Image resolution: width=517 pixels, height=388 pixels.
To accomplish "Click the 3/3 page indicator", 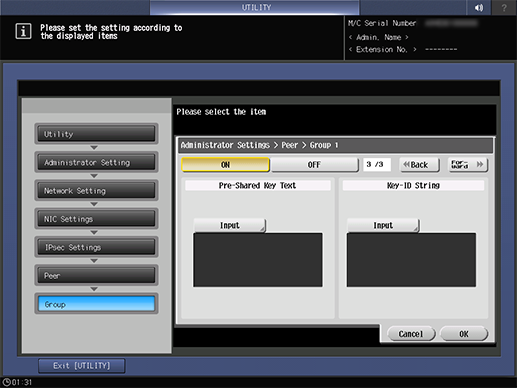I will point(376,164).
